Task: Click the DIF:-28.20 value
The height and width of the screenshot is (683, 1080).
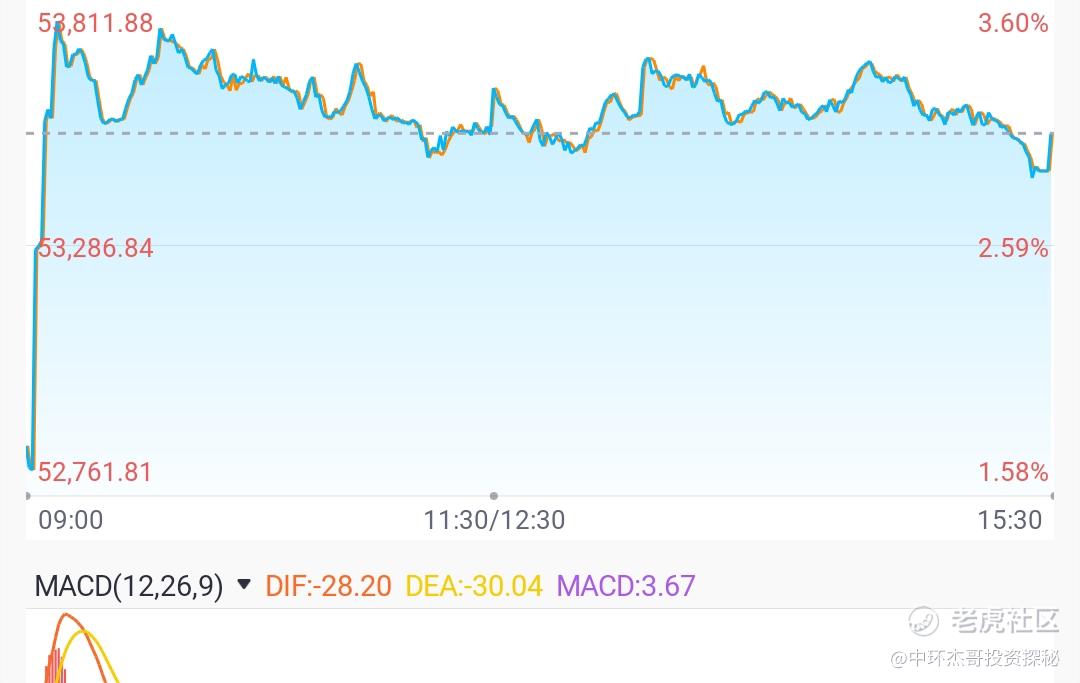Action: pos(328,586)
